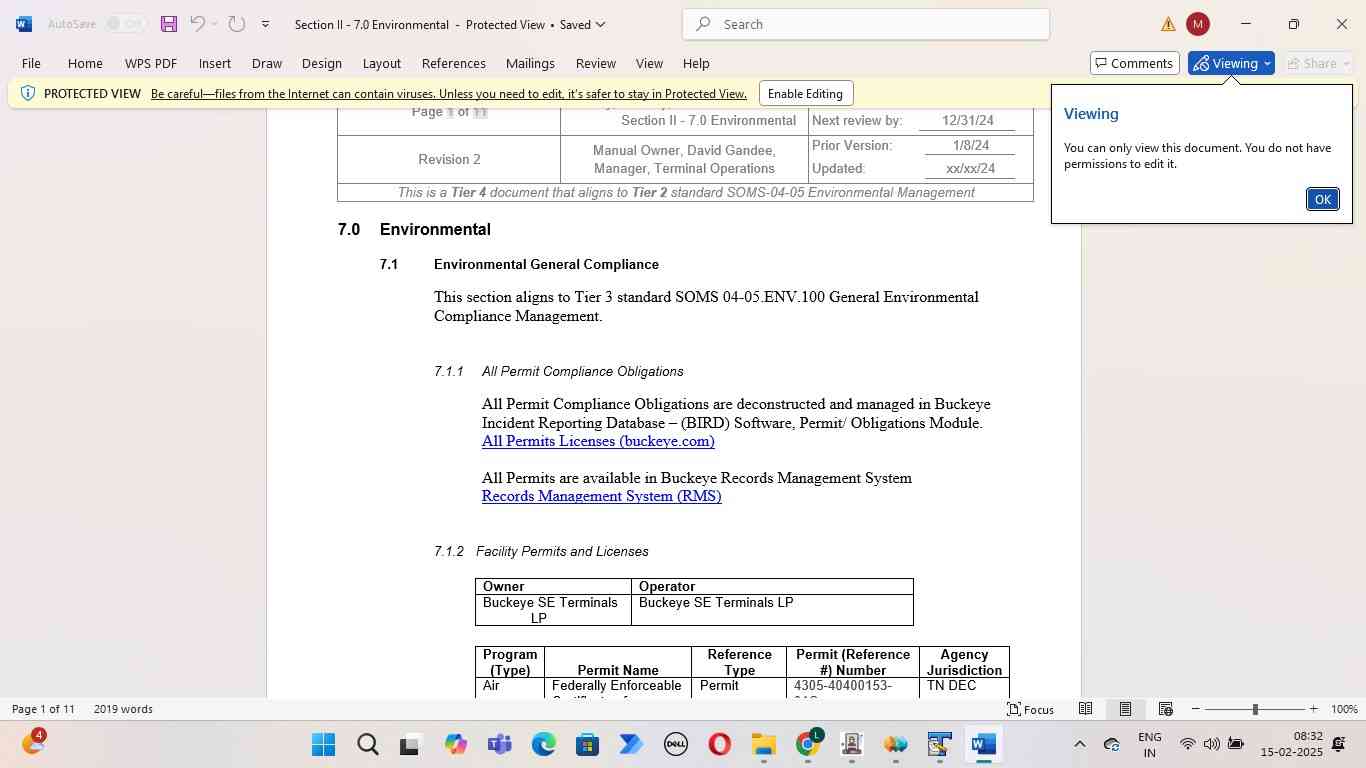
Task: Launch Opera browser from the taskbar
Action: coord(719,745)
